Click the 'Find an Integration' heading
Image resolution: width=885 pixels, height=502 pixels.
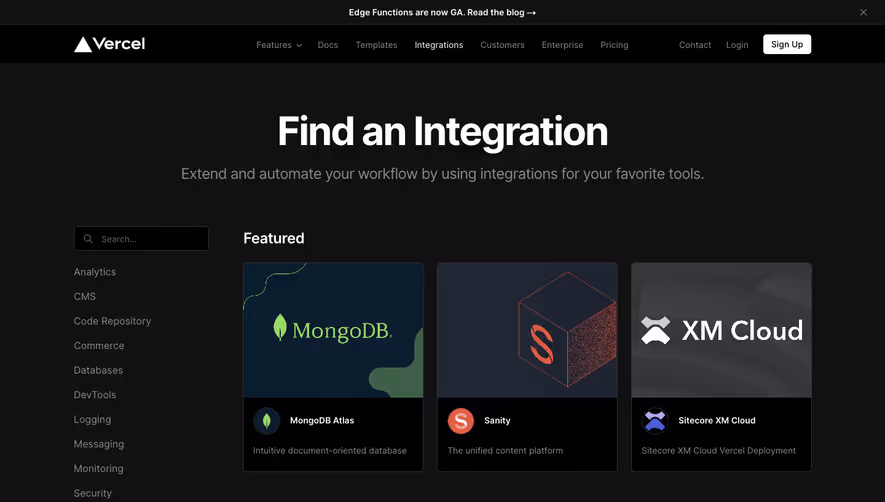coord(442,131)
